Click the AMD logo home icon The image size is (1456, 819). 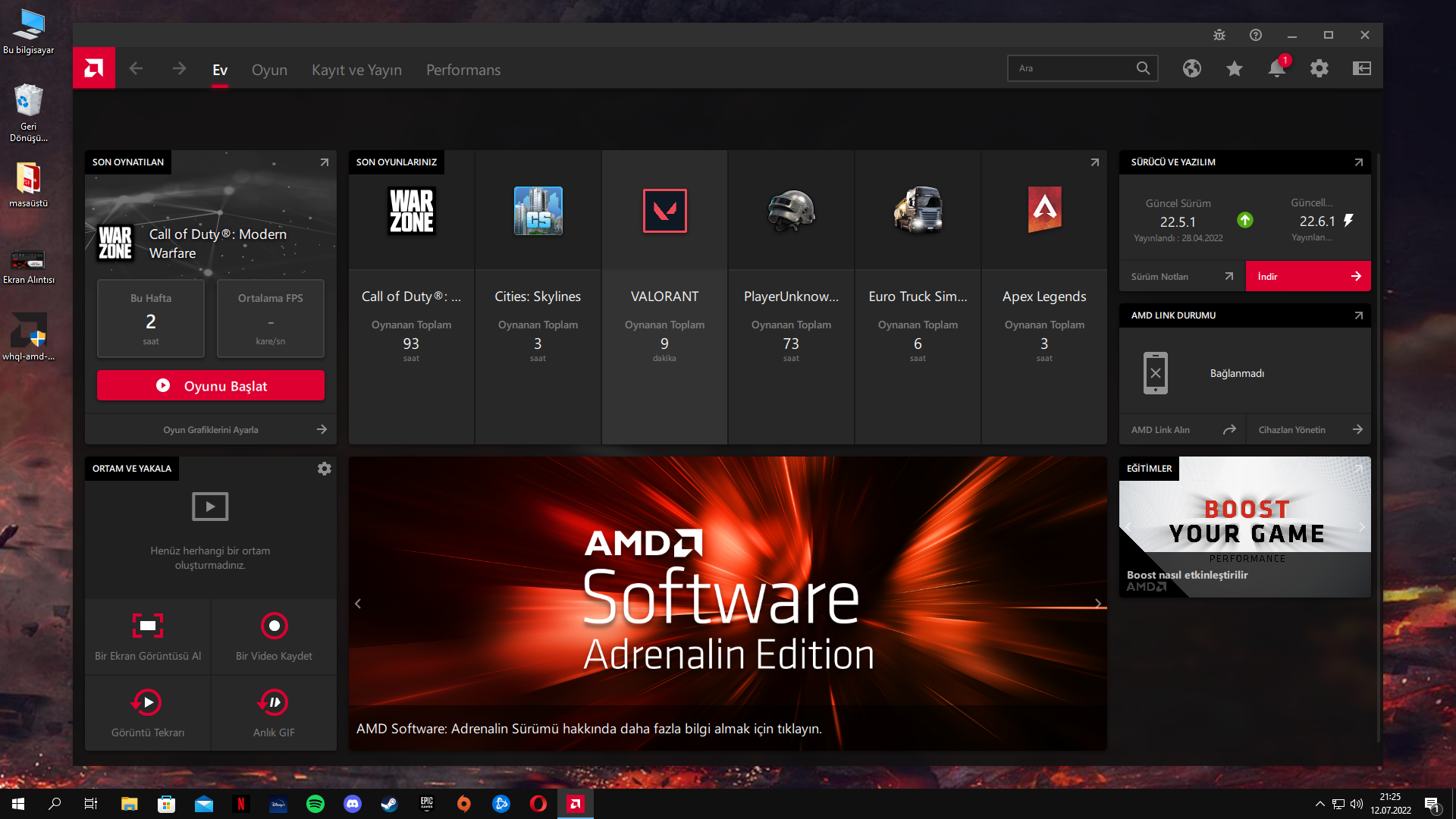tap(94, 68)
